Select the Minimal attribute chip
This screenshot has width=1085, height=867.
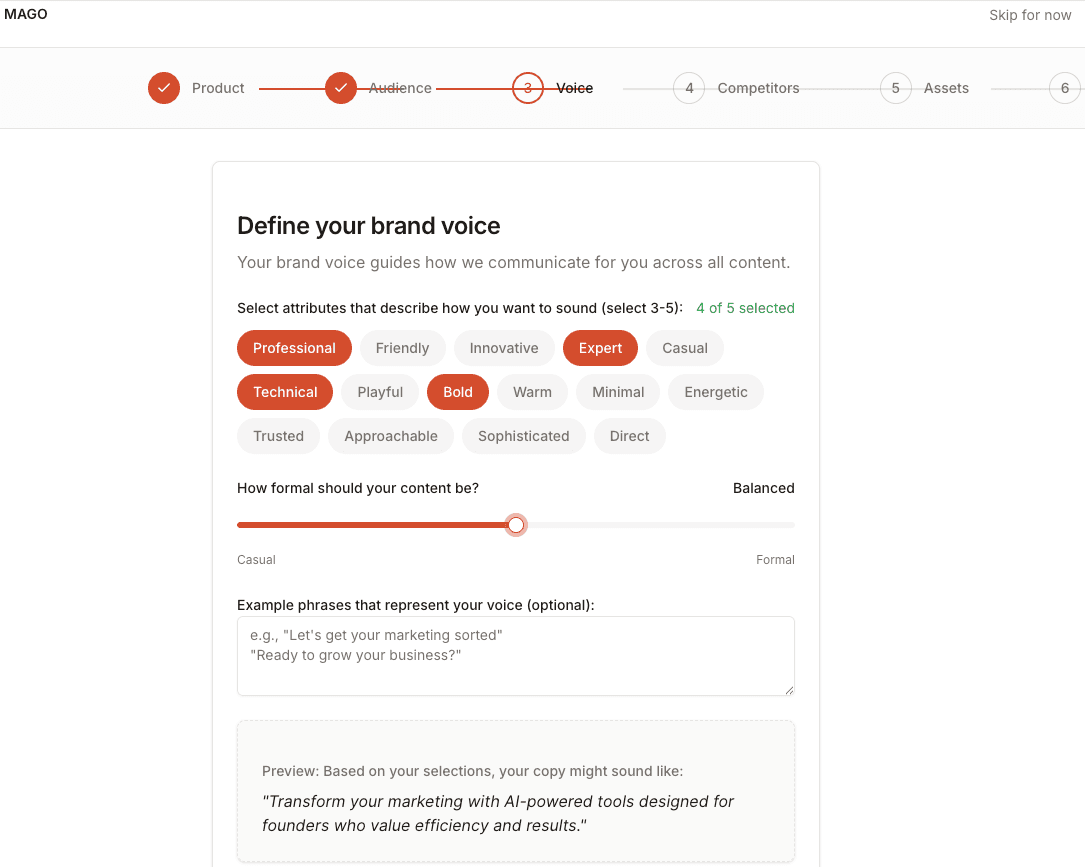618,392
